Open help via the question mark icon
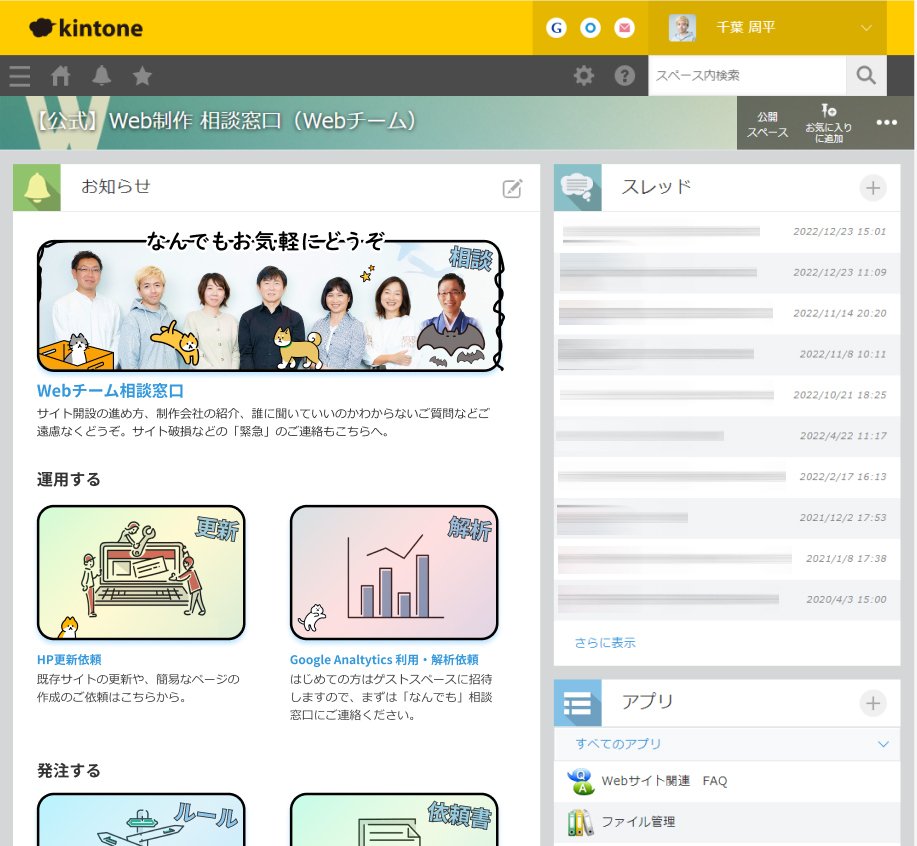917x846 pixels. click(x=625, y=75)
